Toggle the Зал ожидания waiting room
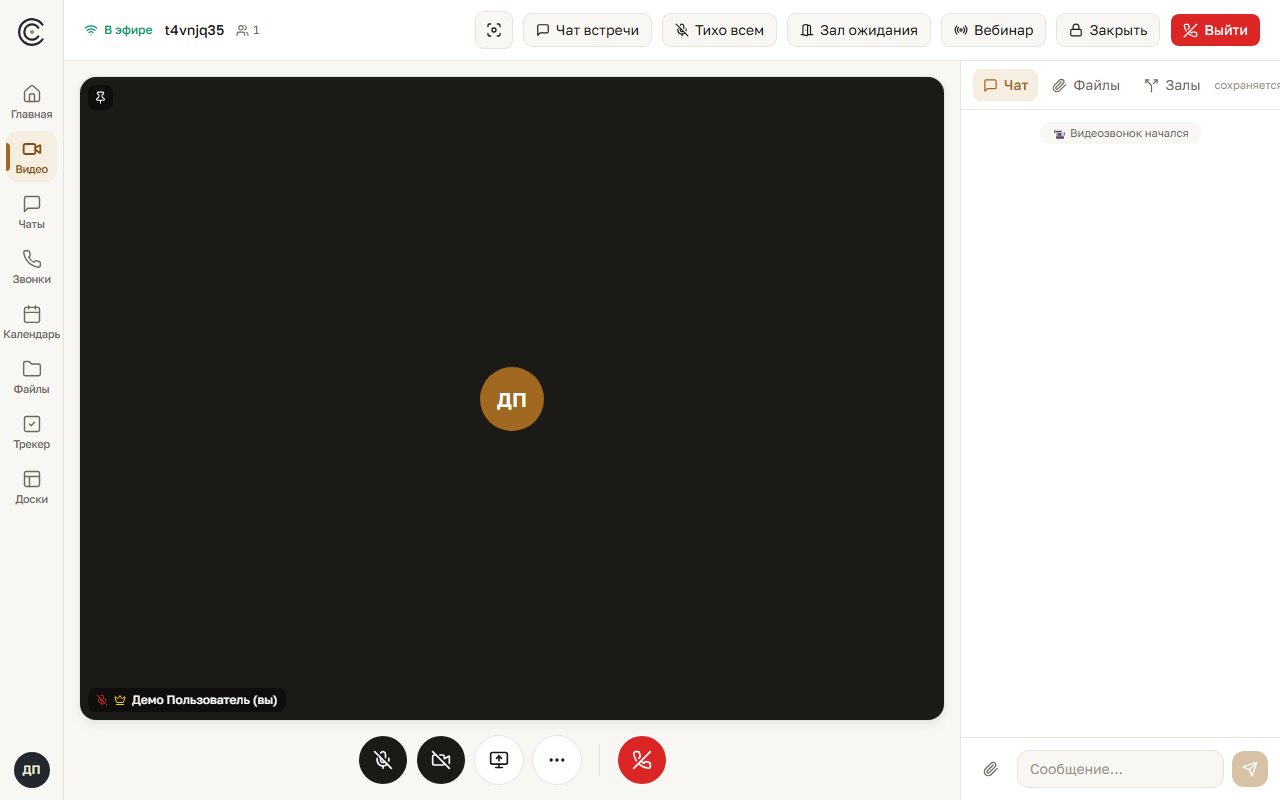 click(x=859, y=30)
